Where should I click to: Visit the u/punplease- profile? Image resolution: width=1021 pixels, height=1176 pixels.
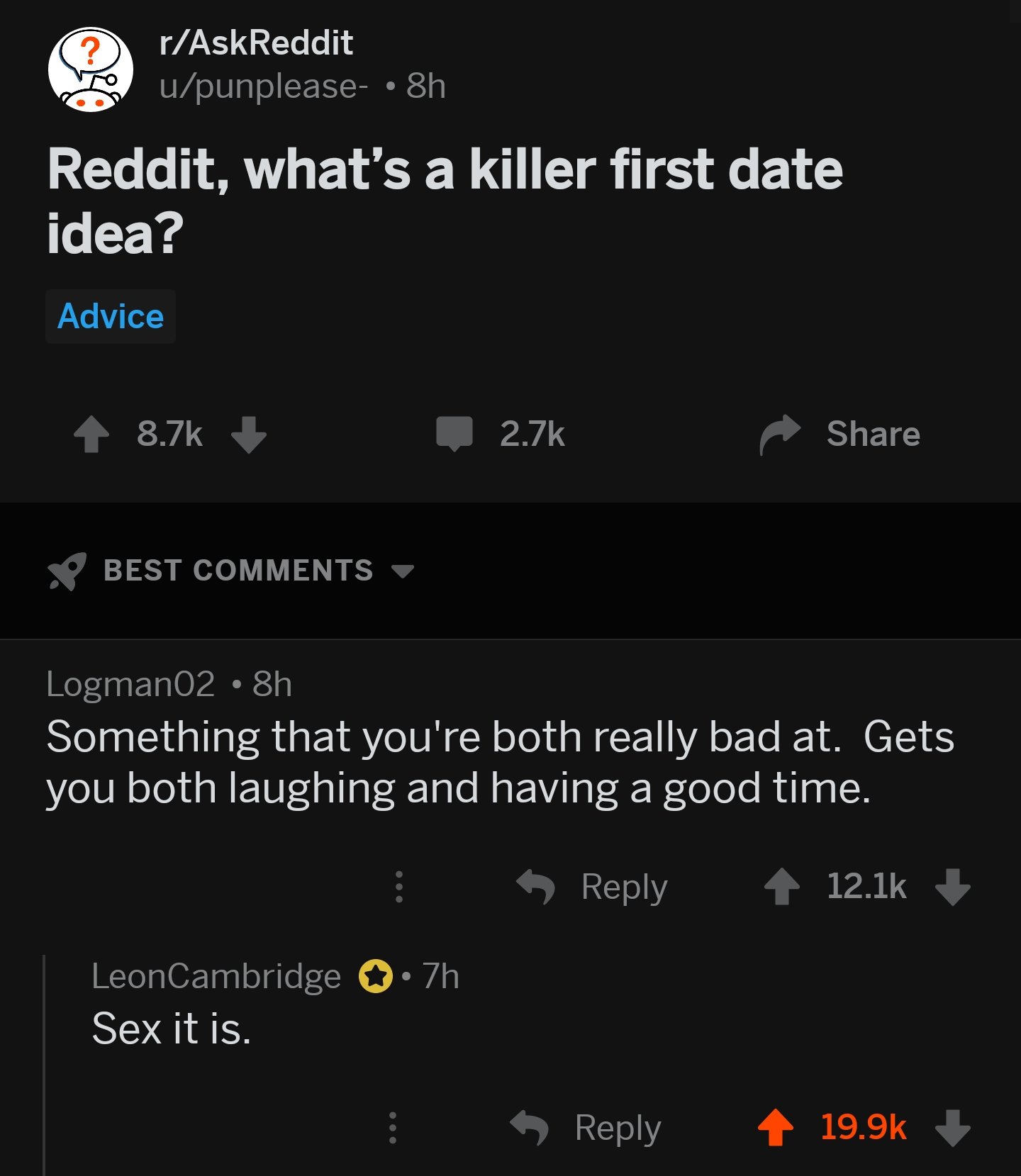(x=264, y=86)
